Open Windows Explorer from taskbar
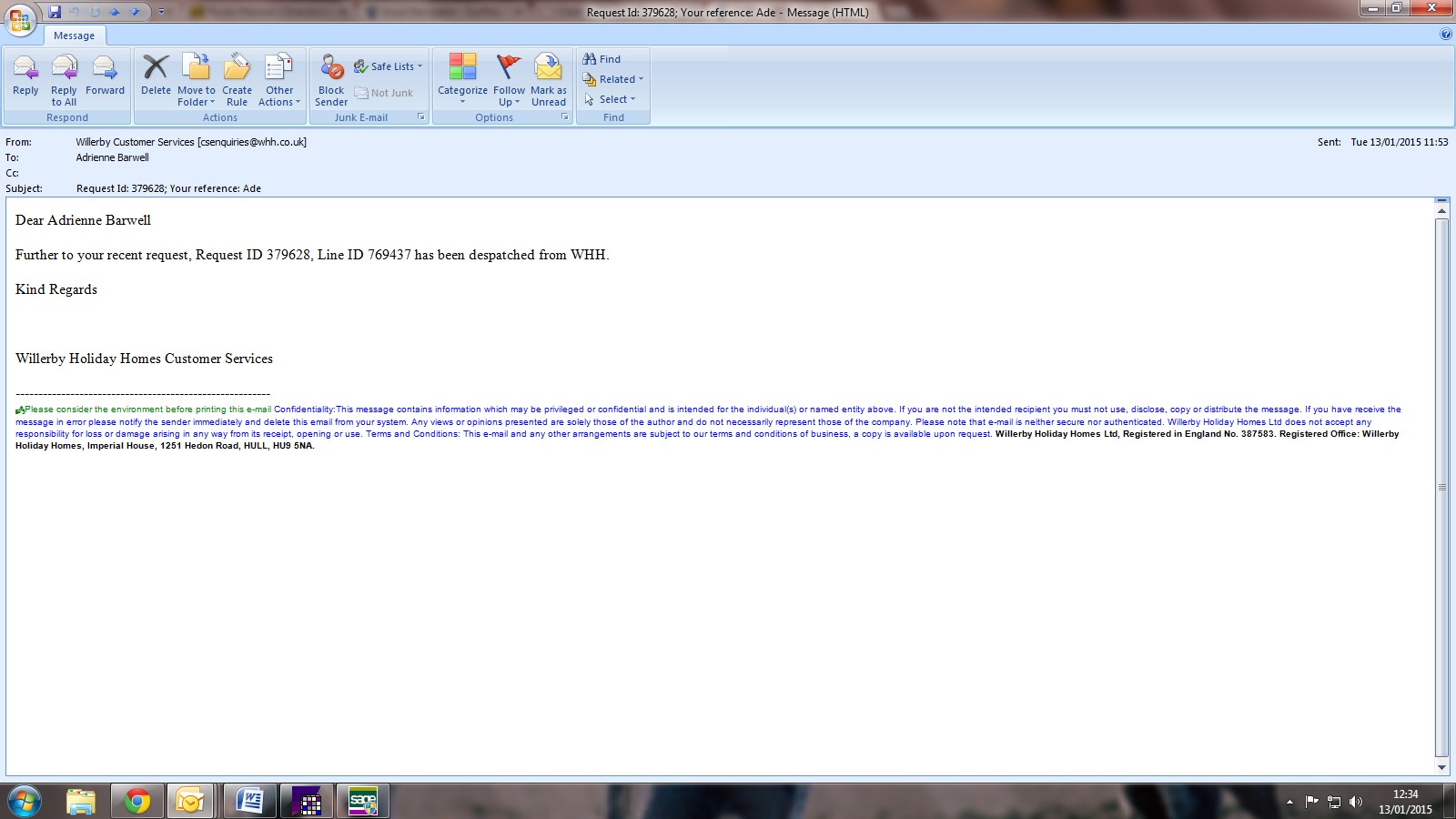This screenshot has height=819, width=1456. pyautogui.click(x=81, y=802)
